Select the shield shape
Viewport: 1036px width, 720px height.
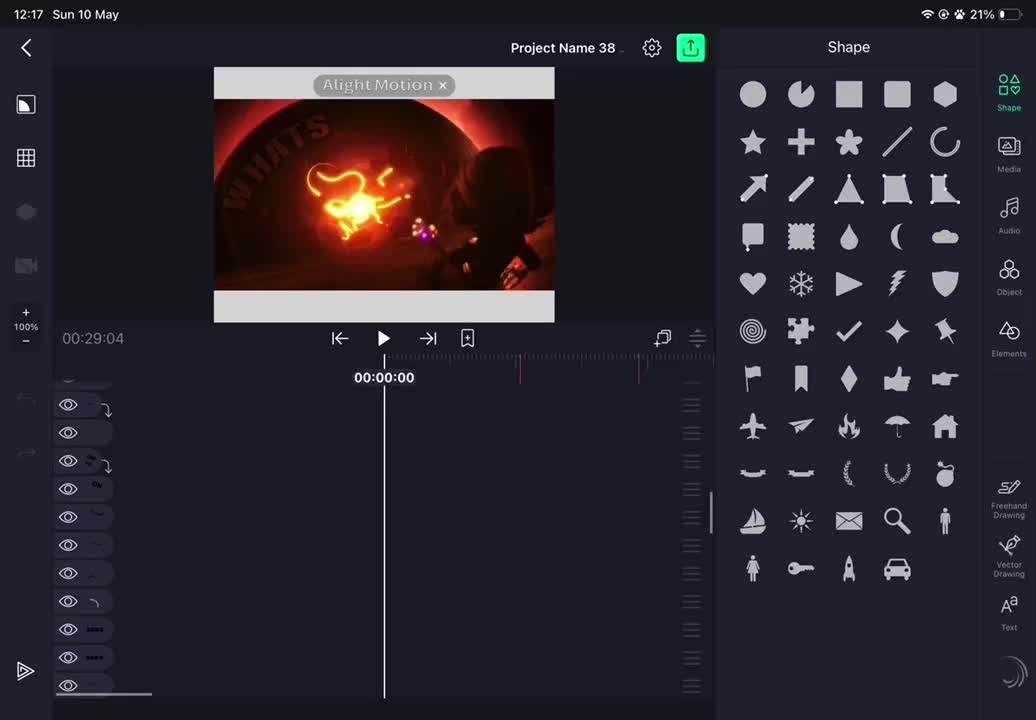click(x=945, y=284)
